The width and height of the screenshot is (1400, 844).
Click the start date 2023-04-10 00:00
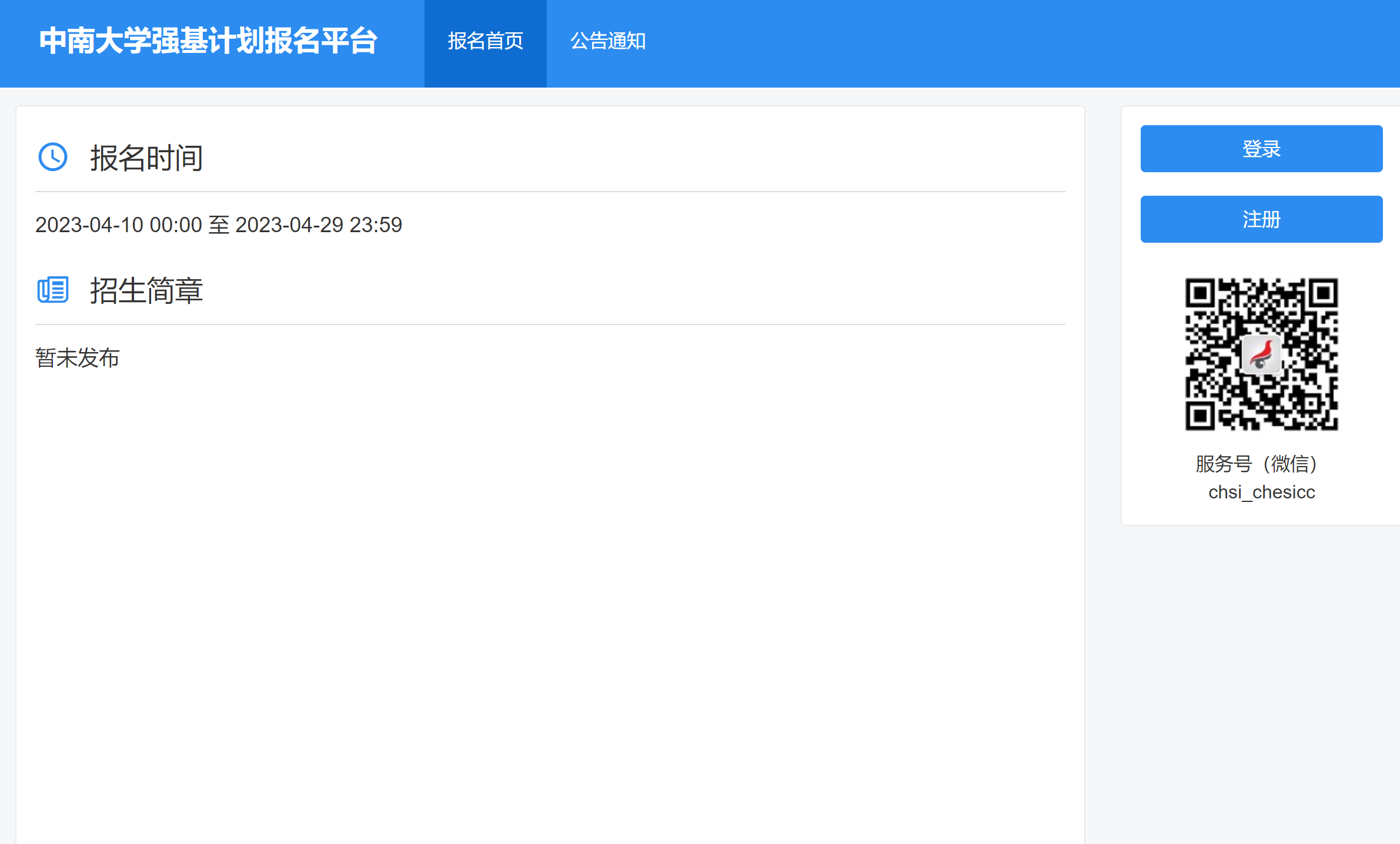(118, 225)
